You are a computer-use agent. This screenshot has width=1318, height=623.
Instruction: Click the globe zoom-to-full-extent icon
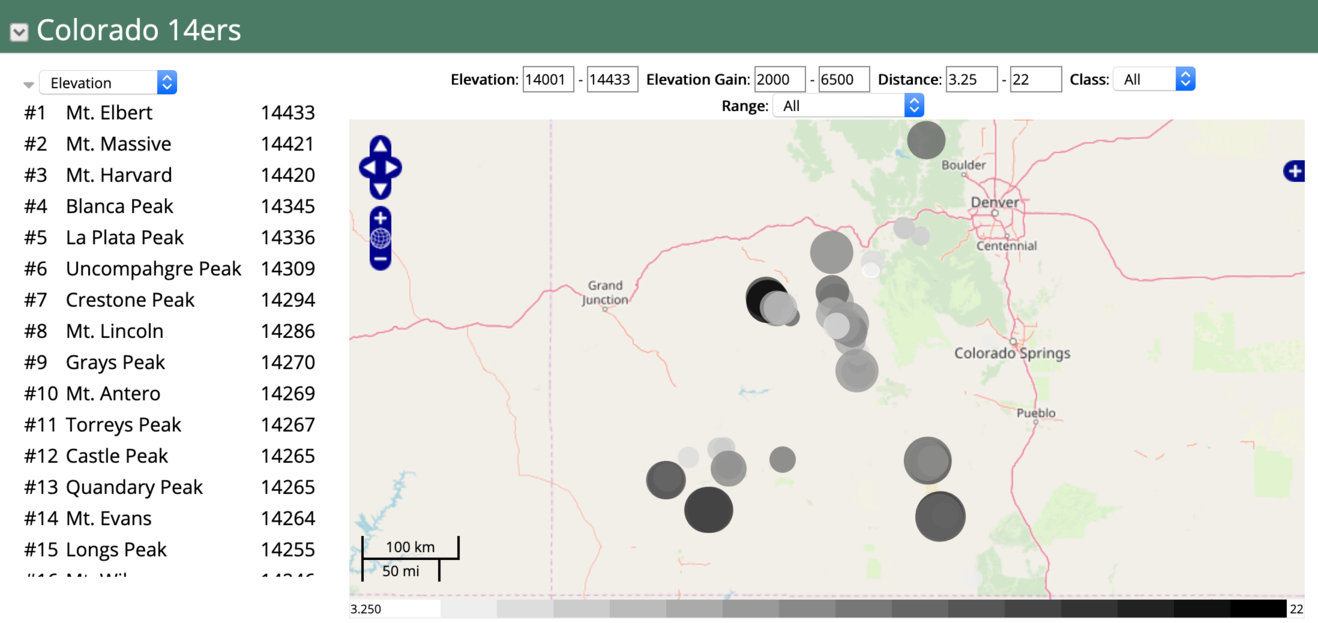pos(380,238)
